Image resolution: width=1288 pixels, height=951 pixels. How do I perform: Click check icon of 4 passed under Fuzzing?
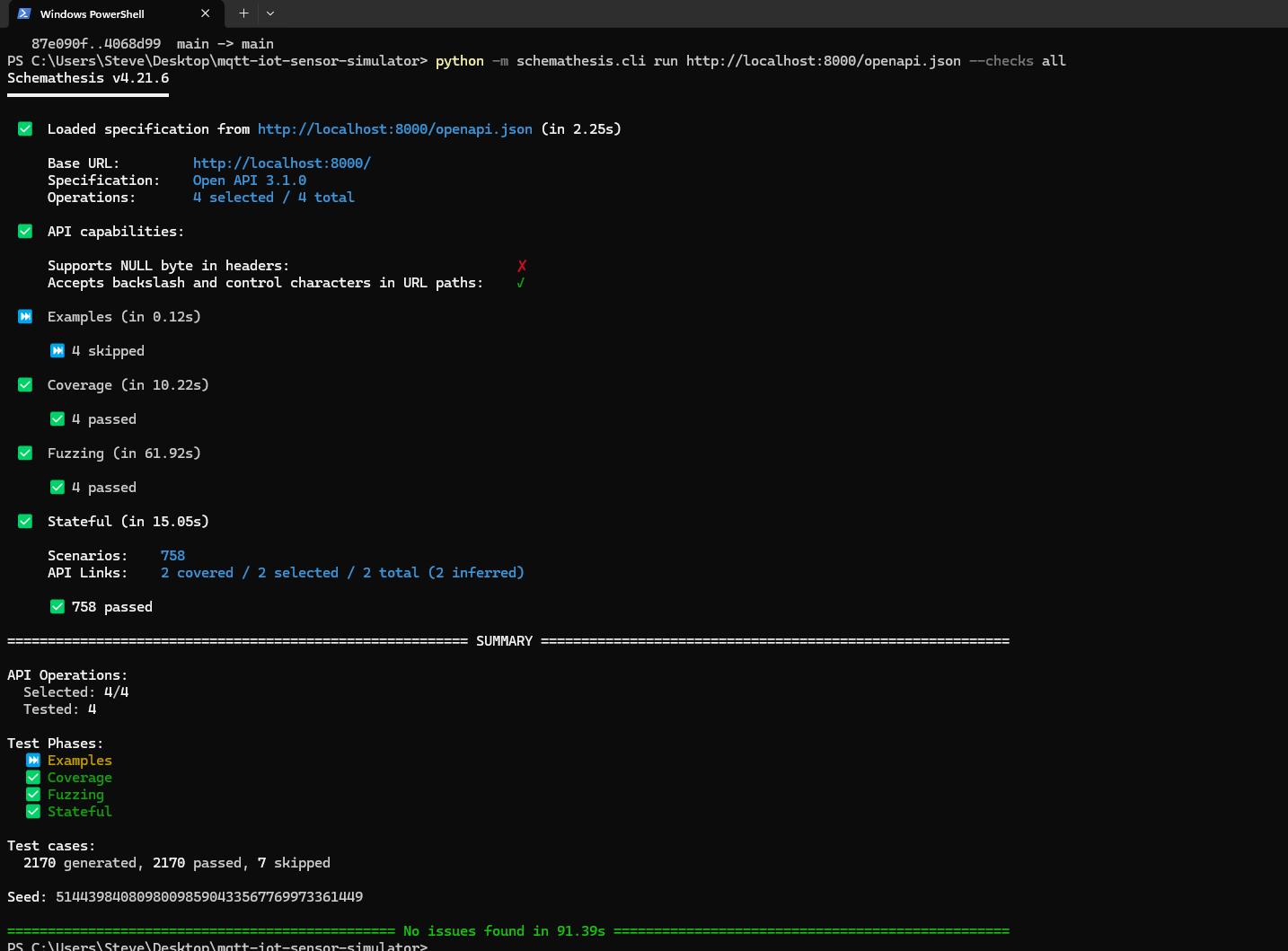57,488
